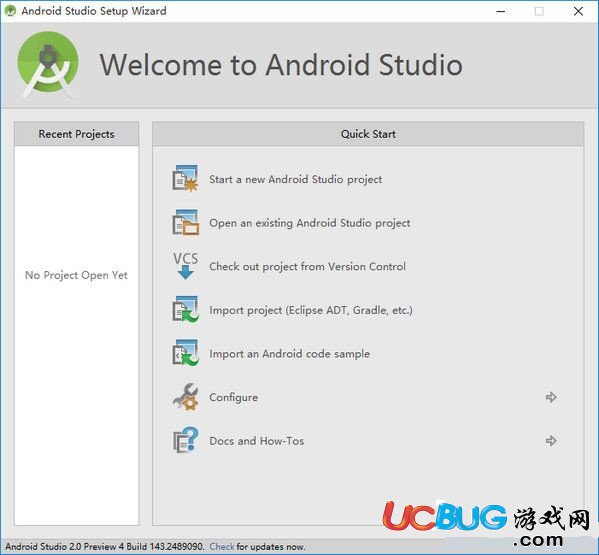The width and height of the screenshot is (599, 555).
Task: Open the Configure menu entry
Action: (x=233, y=398)
